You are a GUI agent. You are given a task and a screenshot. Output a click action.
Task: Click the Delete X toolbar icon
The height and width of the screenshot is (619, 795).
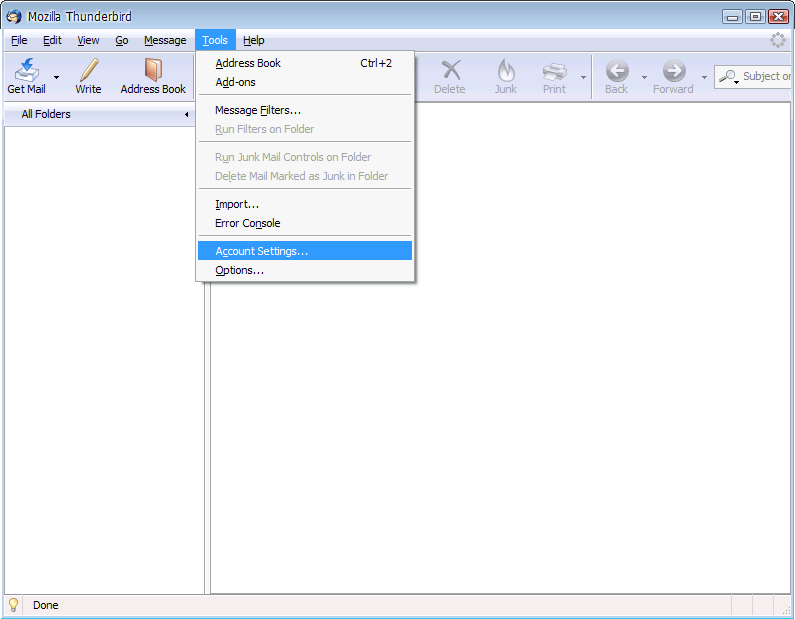(x=450, y=71)
